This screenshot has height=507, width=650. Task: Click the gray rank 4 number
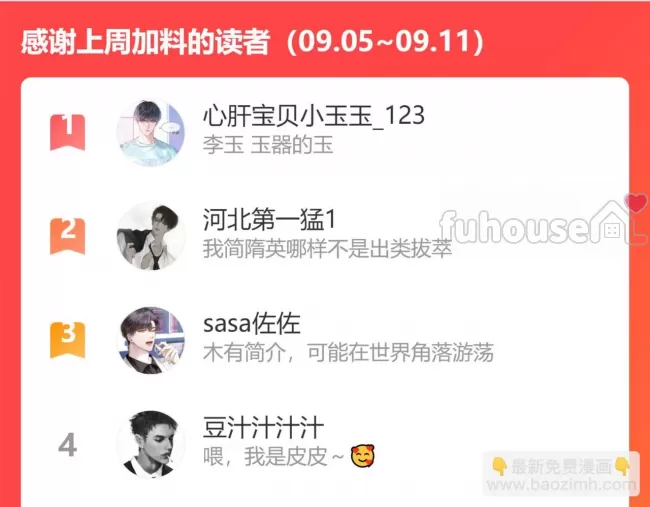tap(68, 445)
